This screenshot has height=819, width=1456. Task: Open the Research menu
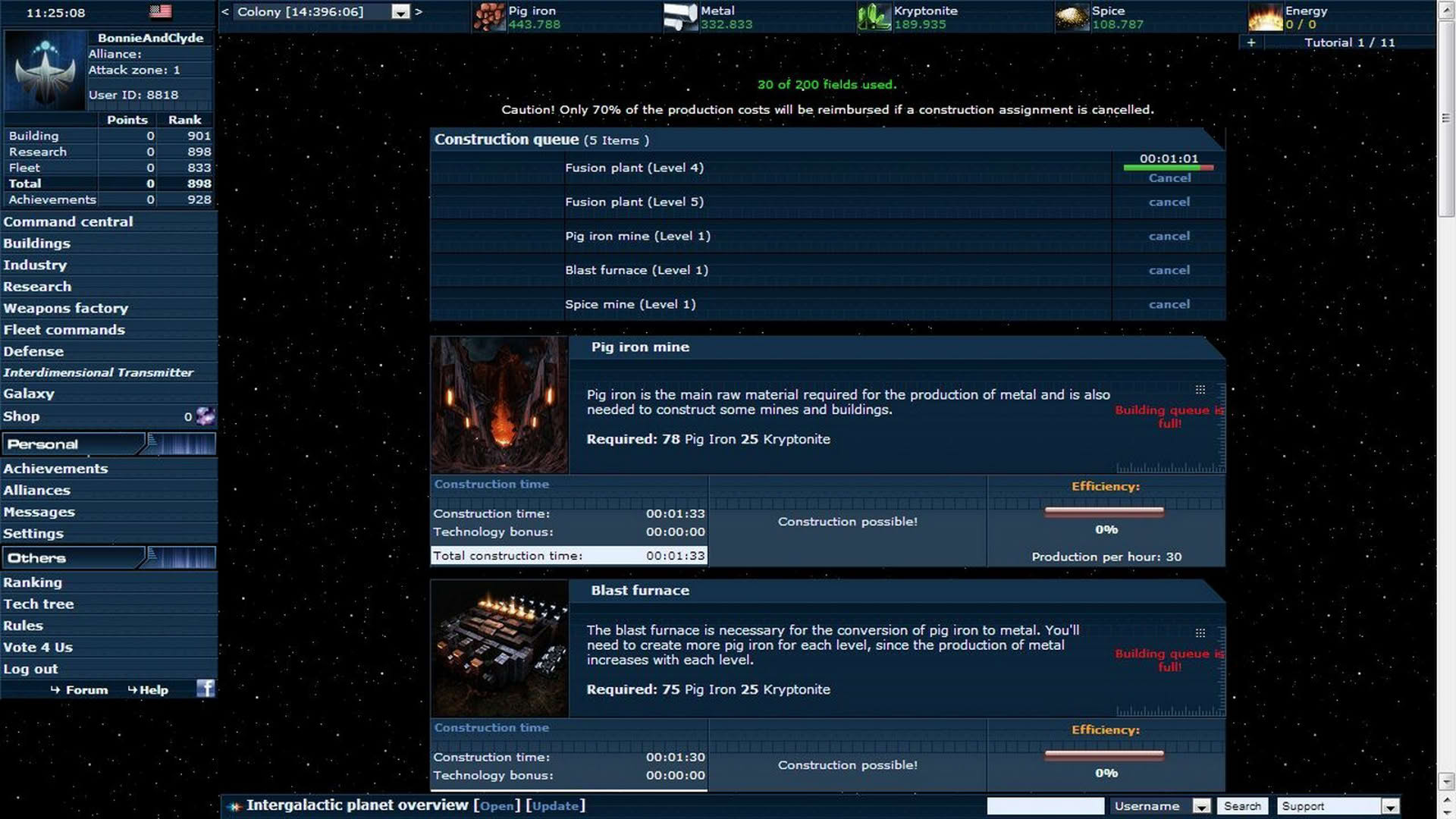[37, 287]
